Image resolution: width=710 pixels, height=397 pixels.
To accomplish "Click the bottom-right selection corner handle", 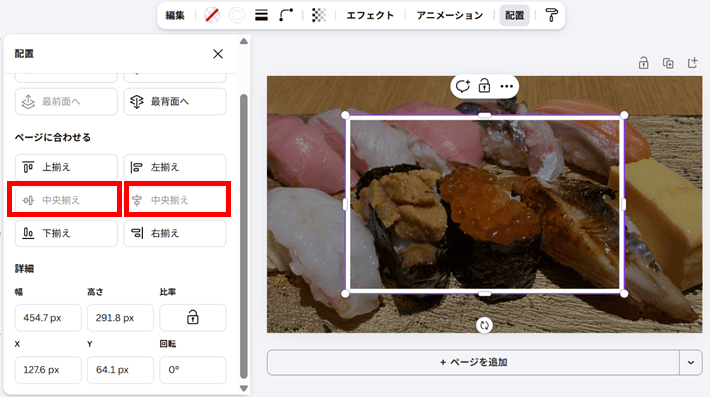I will pos(624,293).
